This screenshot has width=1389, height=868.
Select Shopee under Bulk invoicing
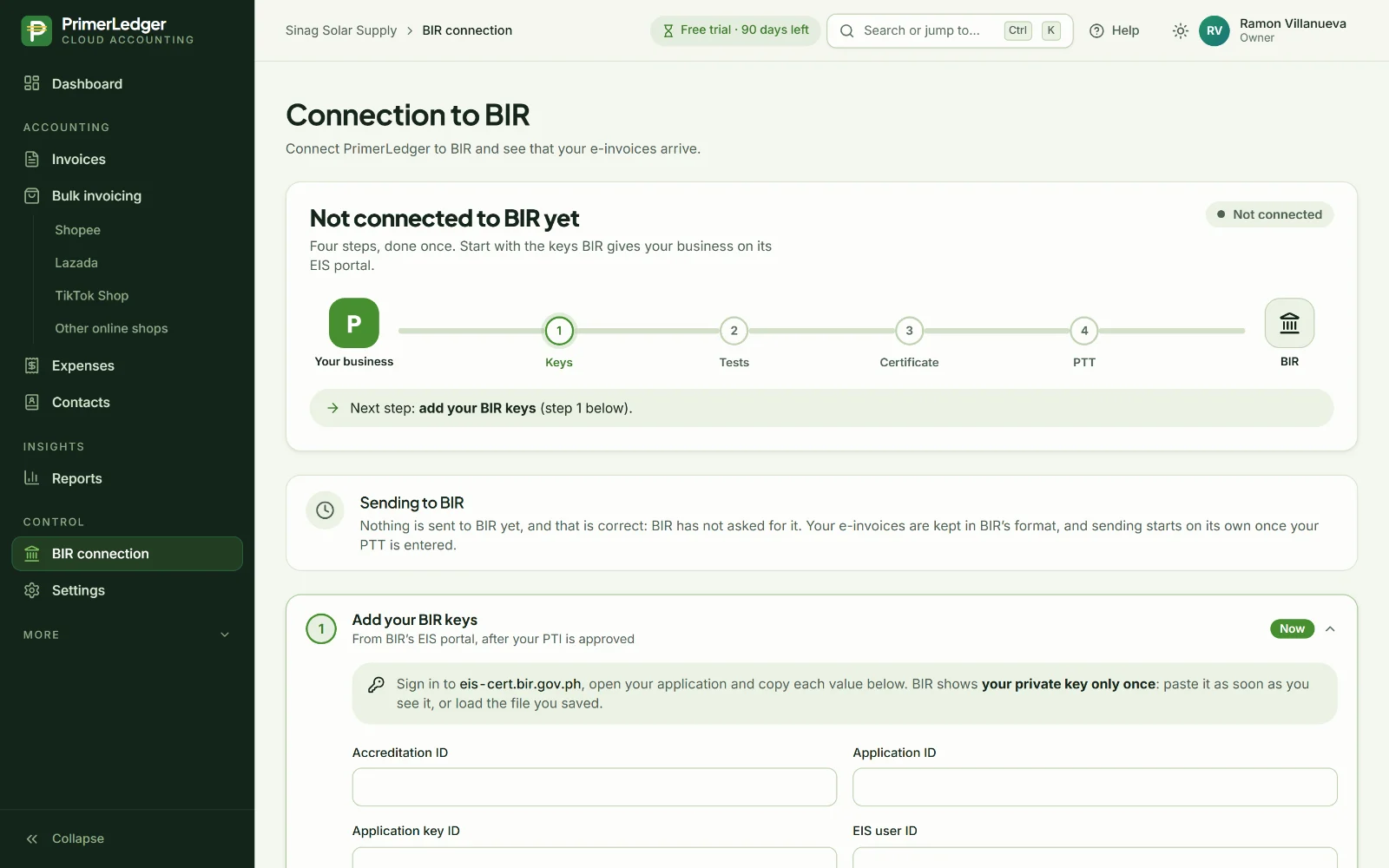[77, 230]
